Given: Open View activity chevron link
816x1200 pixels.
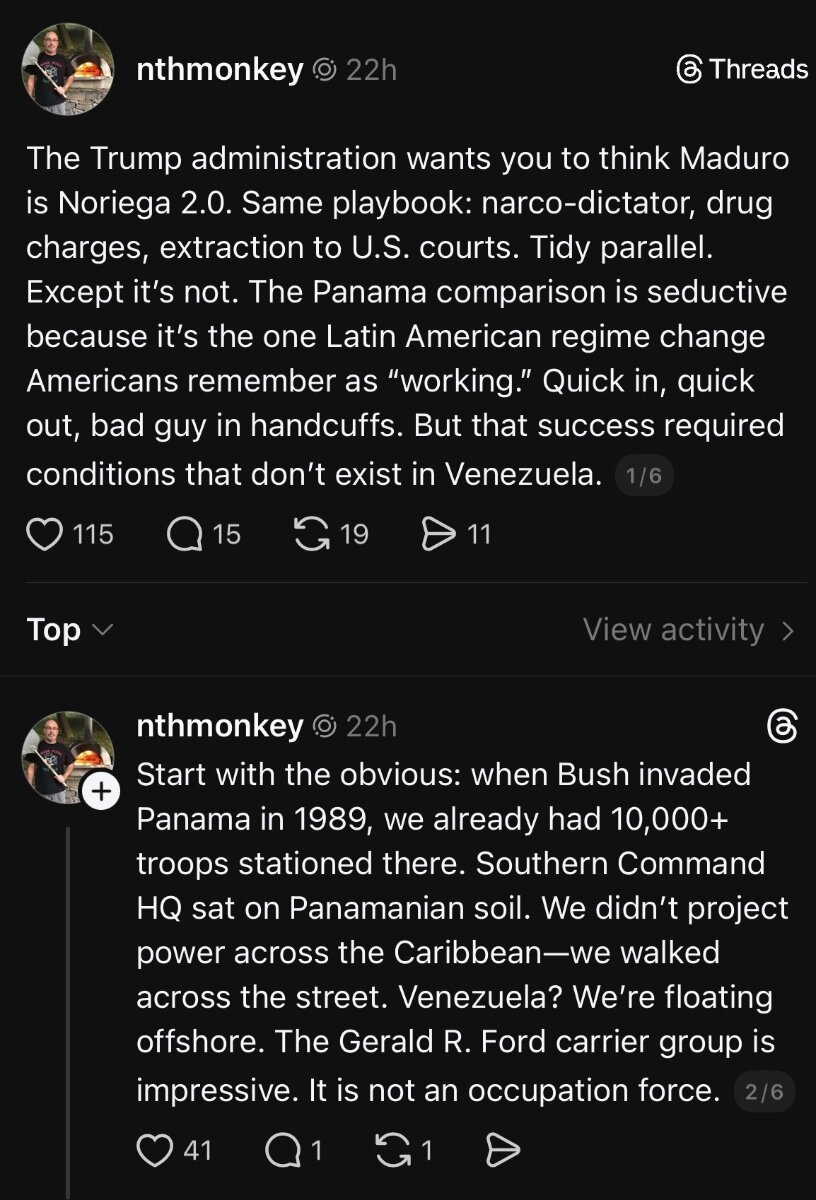Looking at the screenshot, I should tap(689, 630).
